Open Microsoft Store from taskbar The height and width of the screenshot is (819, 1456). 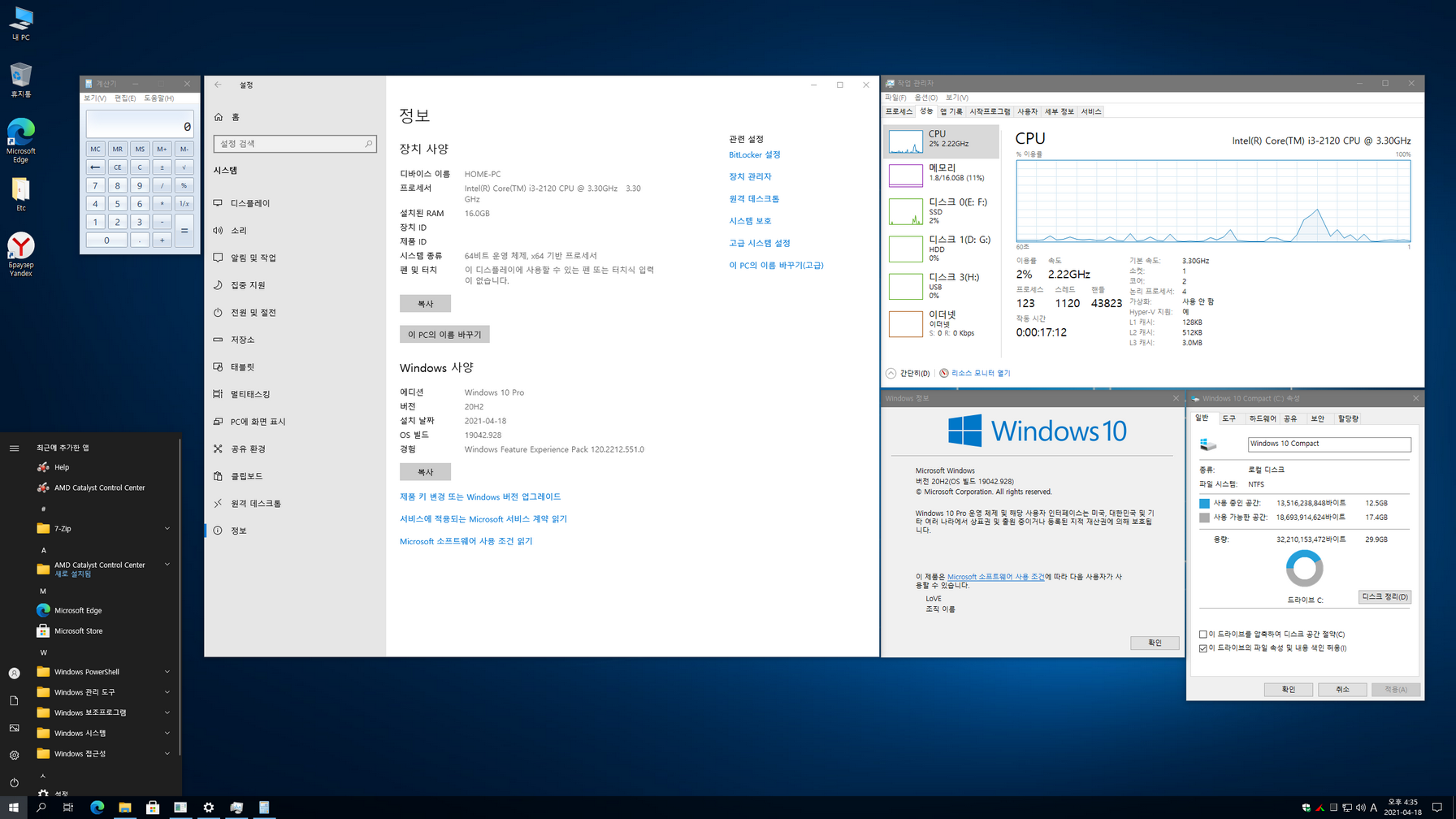pos(153,807)
